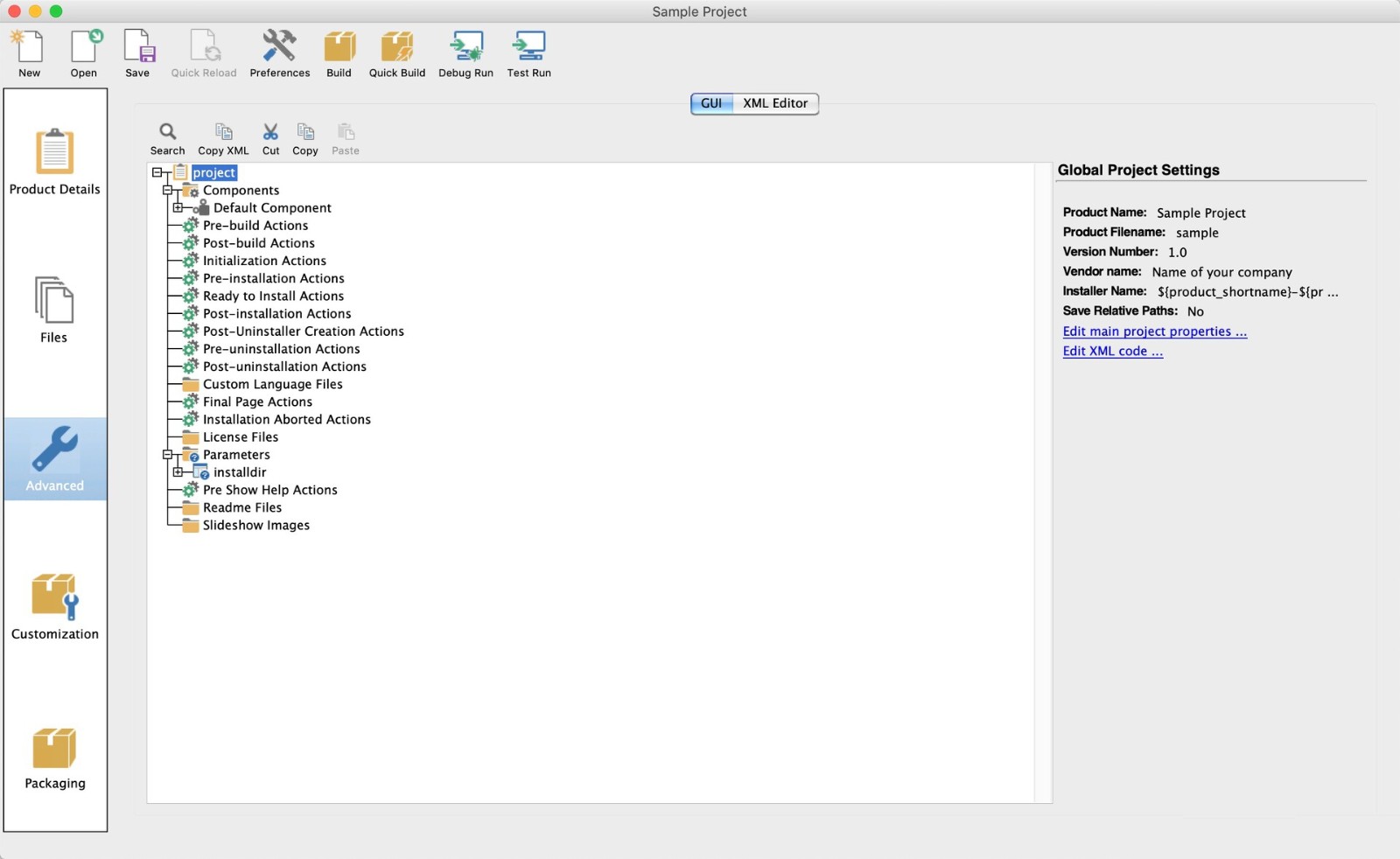Save the current project

point(137,54)
